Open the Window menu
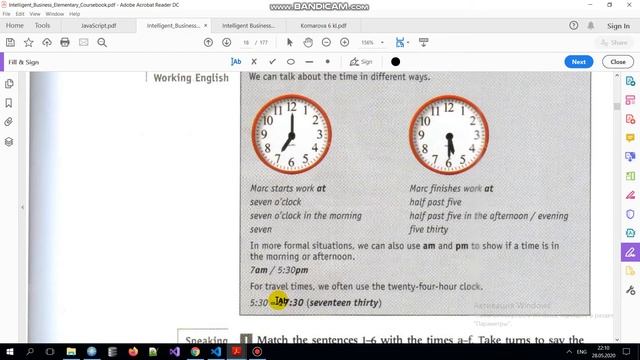The height and width of the screenshot is (360, 640). 55,14
